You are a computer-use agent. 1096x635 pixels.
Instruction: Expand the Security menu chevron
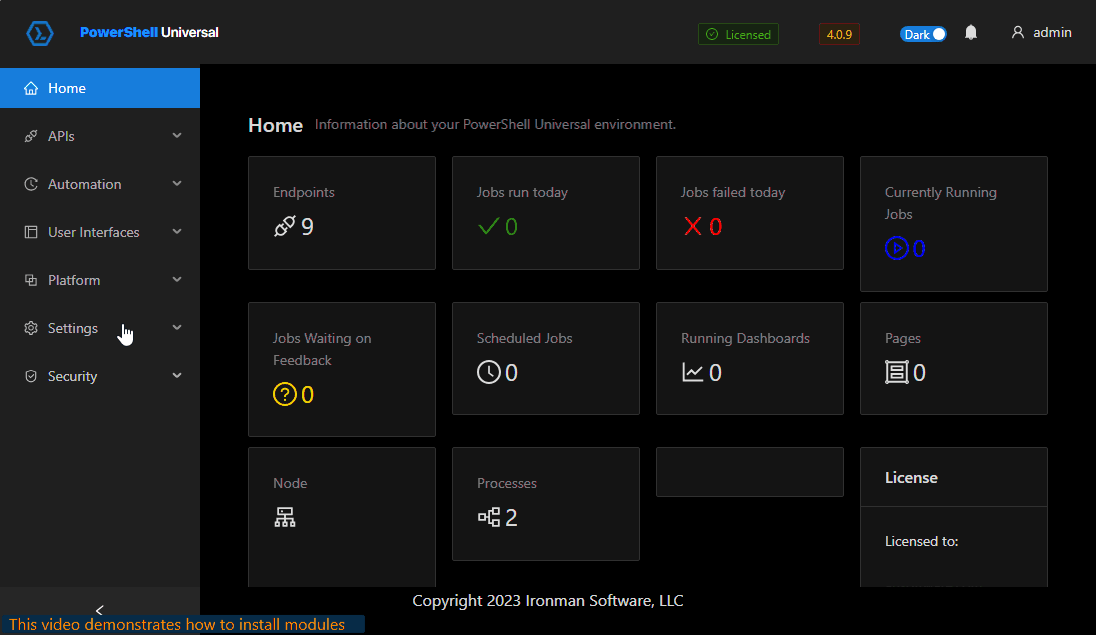(x=177, y=376)
